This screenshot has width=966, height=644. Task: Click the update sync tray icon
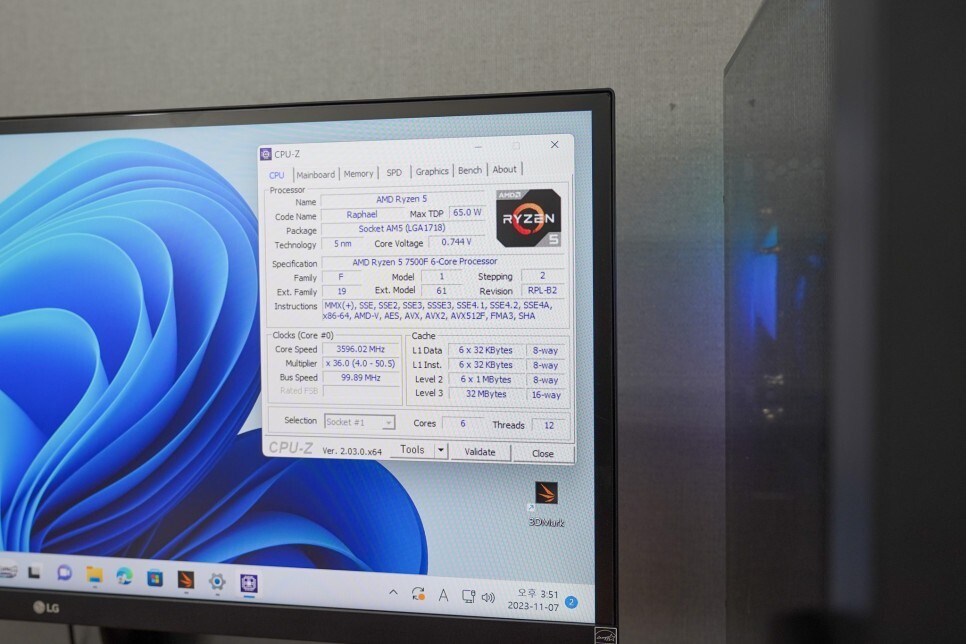(x=418, y=594)
